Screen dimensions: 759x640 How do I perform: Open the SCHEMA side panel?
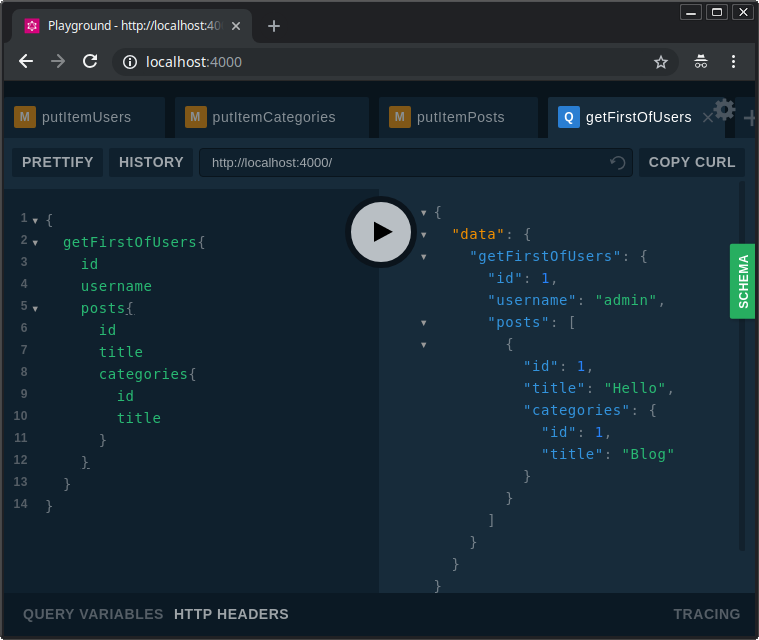pos(743,281)
